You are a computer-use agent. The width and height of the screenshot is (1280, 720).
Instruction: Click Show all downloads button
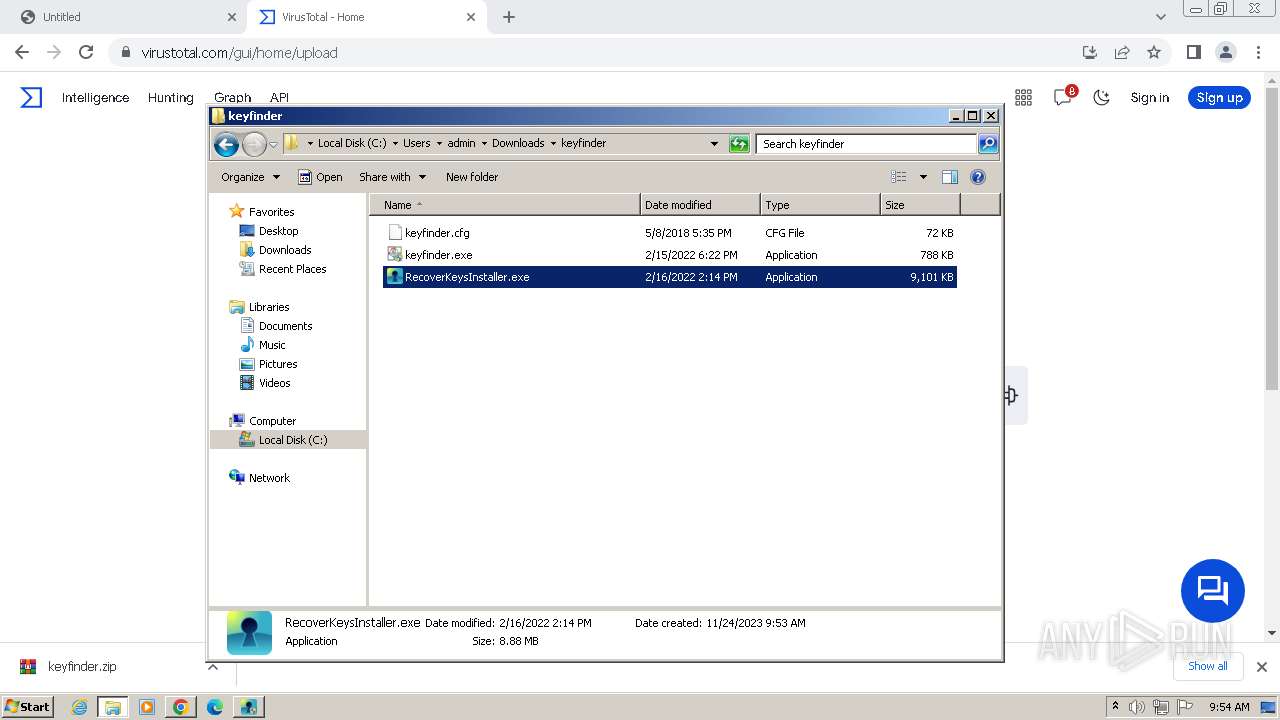pos(1208,666)
